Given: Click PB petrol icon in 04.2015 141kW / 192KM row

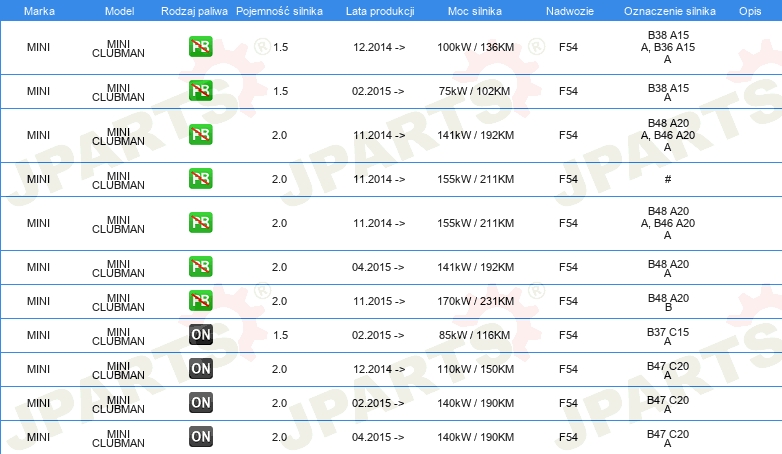Looking at the screenshot, I should pos(200,266).
